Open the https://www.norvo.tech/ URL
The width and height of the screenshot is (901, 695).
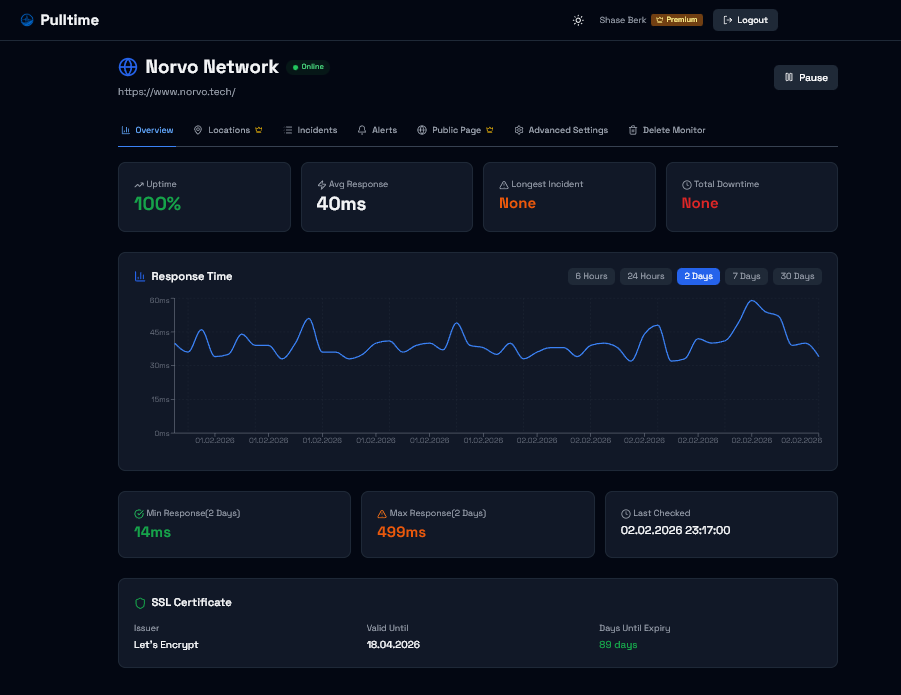click(176, 91)
